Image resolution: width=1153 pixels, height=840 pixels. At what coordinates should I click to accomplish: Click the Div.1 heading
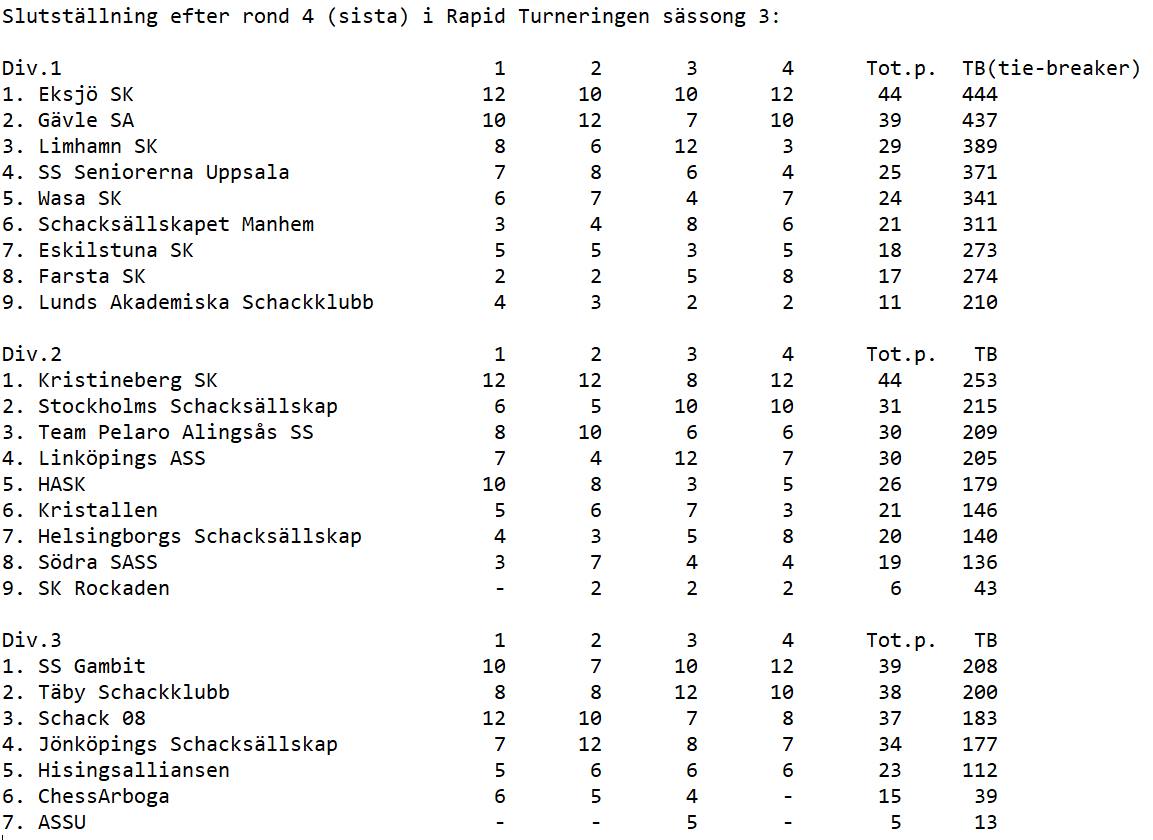pyautogui.click(x=30, y=68)
